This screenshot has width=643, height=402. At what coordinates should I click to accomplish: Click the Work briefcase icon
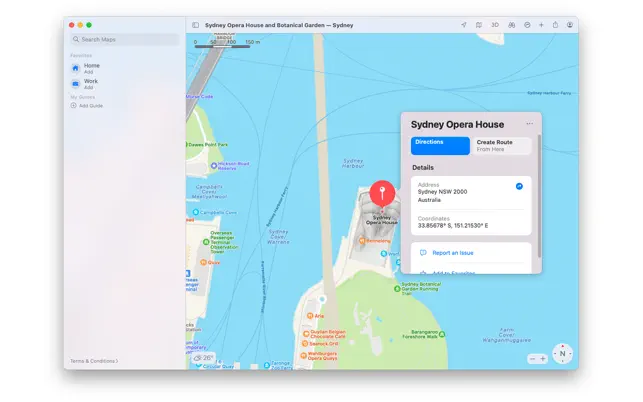tap(75, 84)
